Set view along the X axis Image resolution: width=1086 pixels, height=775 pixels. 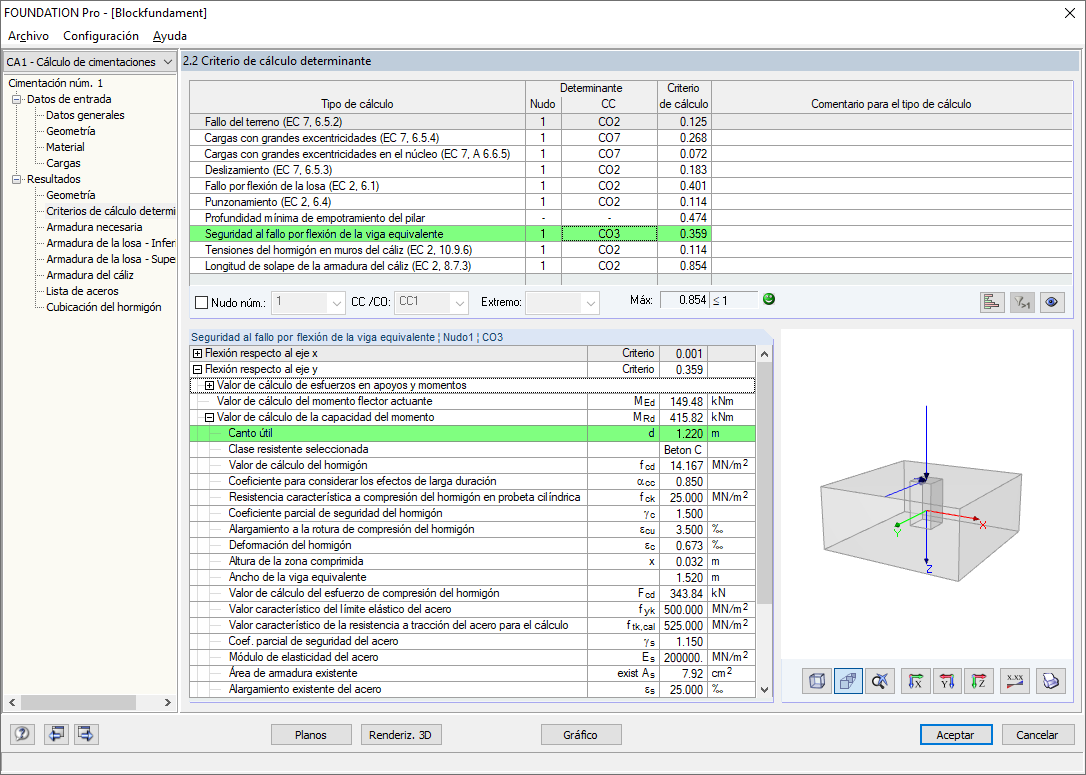point(916,681)
